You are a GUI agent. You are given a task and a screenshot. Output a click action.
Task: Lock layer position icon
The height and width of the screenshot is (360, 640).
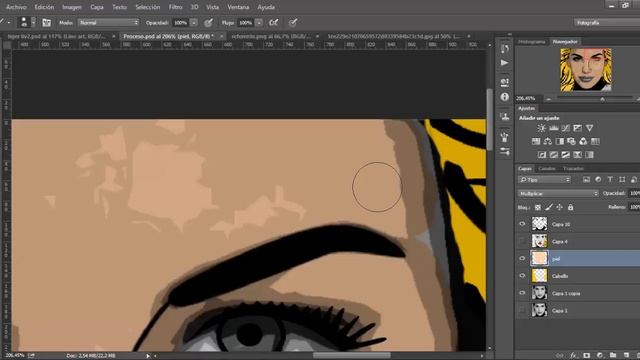560,207
